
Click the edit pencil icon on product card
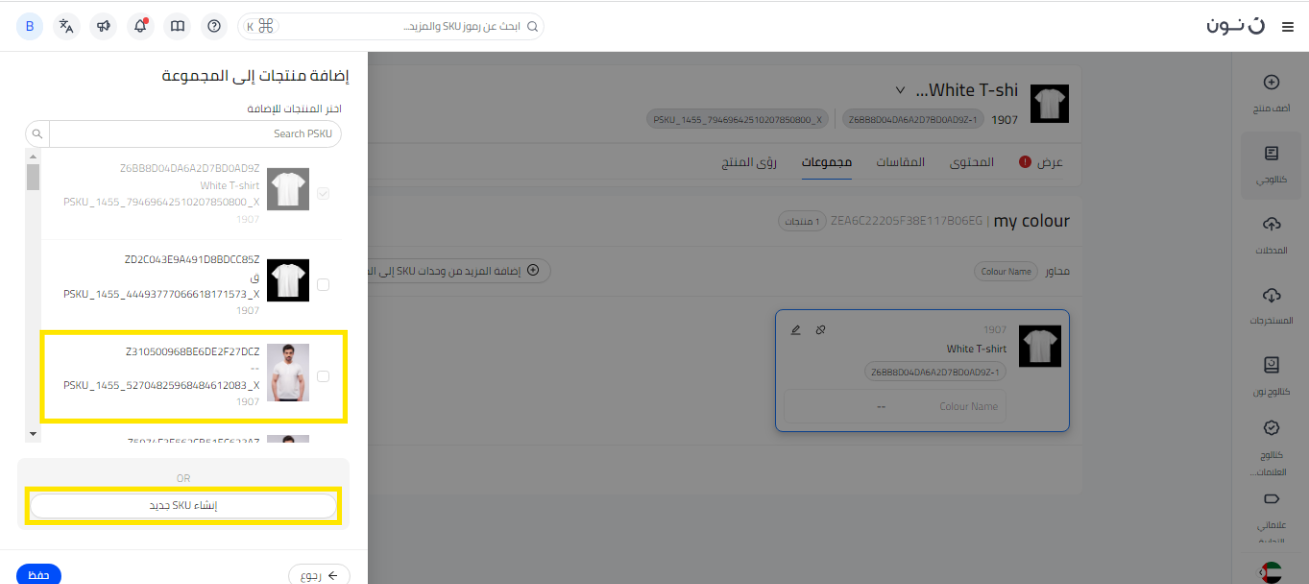tap(796, 329)
